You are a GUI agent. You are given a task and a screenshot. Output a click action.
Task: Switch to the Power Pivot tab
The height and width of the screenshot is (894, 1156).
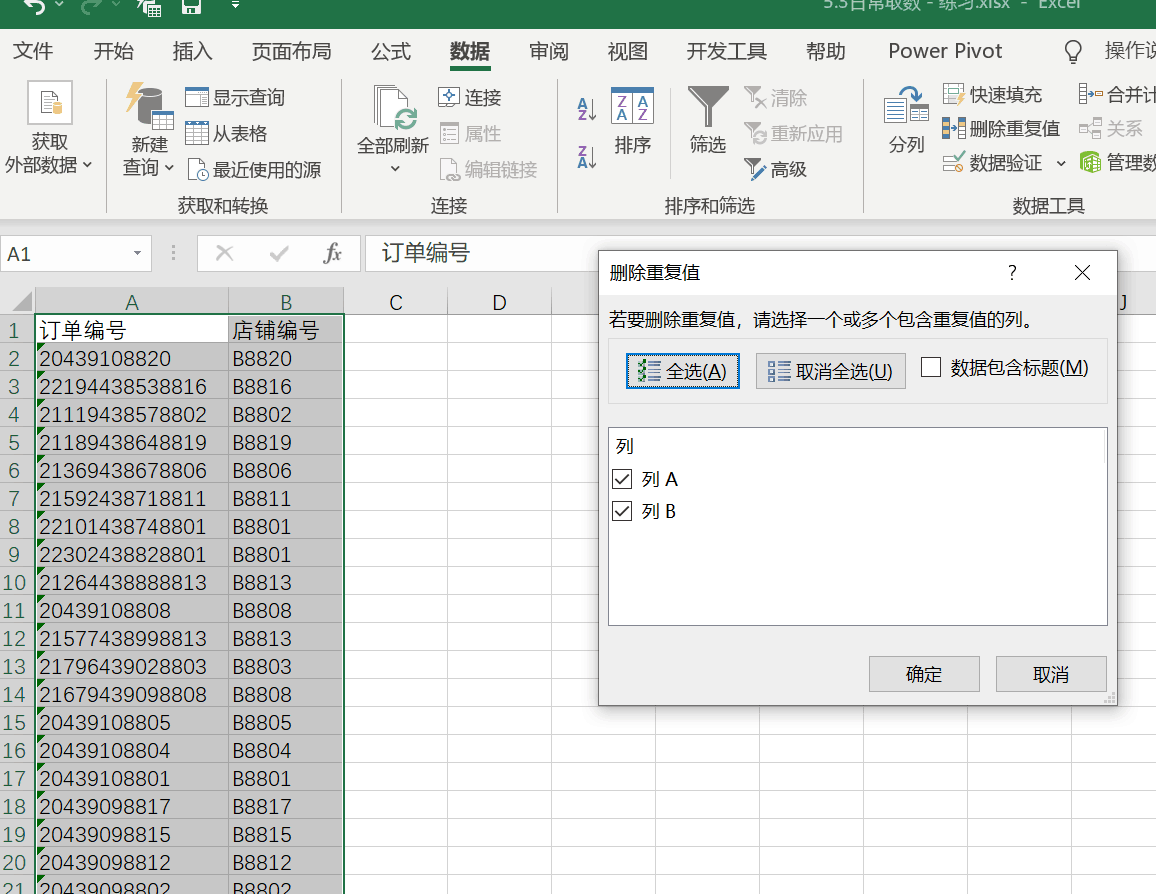pyautogui.click(x=945, y=51)
